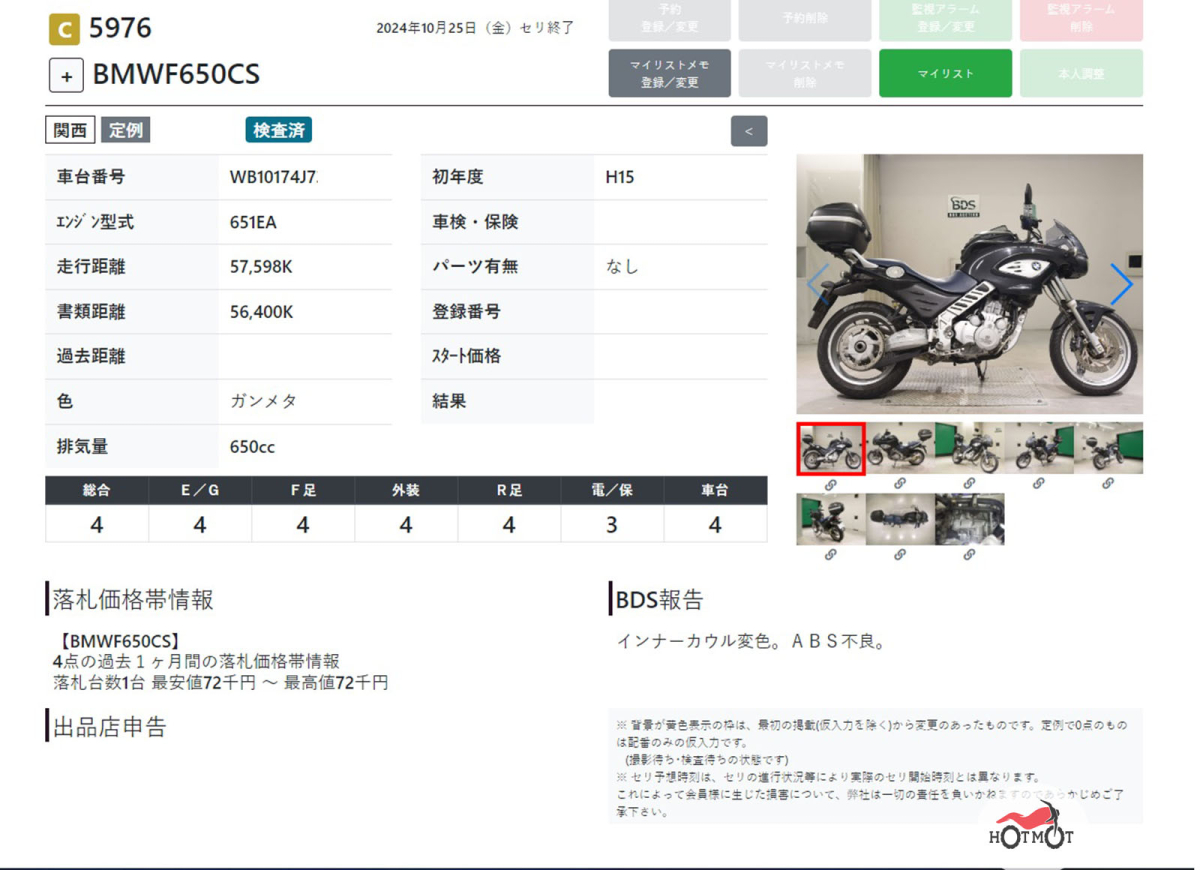This screenshot has width=1200, height=870.
Task: Click the 出品店申告 section heading
Action: (x=110, y=726)
